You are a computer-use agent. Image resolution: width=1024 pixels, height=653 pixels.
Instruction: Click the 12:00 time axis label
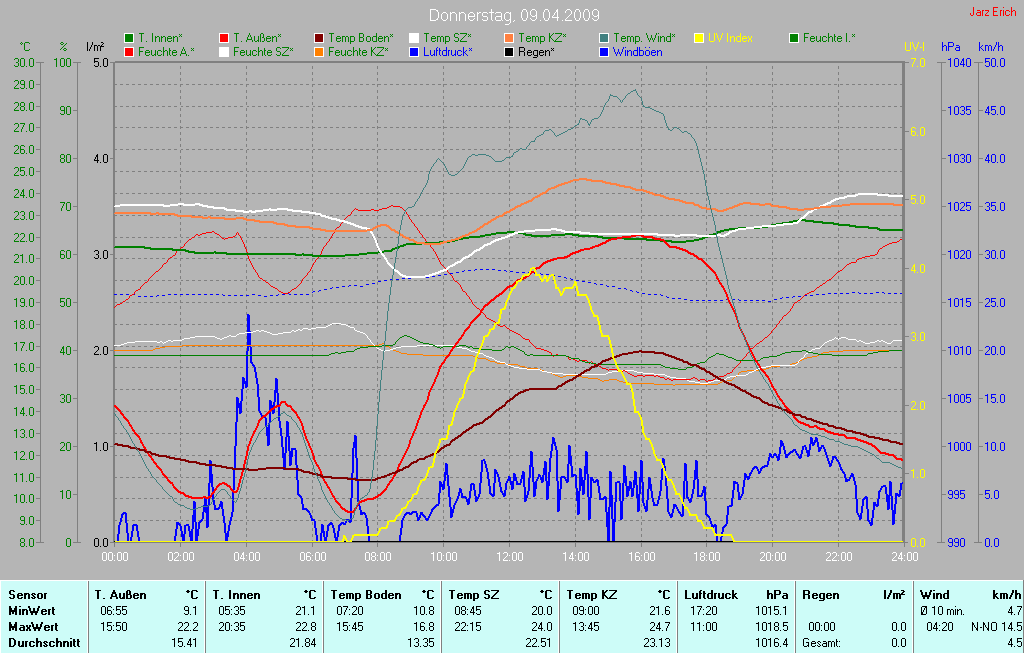click(x=509, y=557)
